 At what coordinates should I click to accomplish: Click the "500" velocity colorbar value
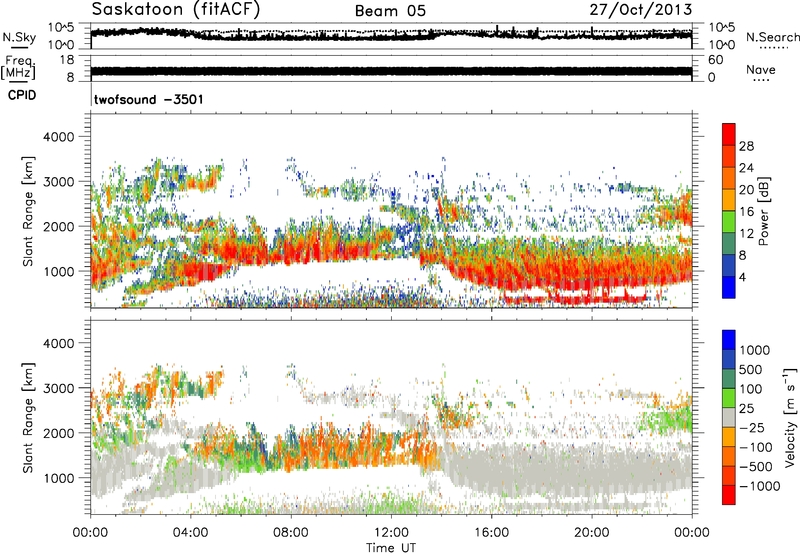point(751,370)
